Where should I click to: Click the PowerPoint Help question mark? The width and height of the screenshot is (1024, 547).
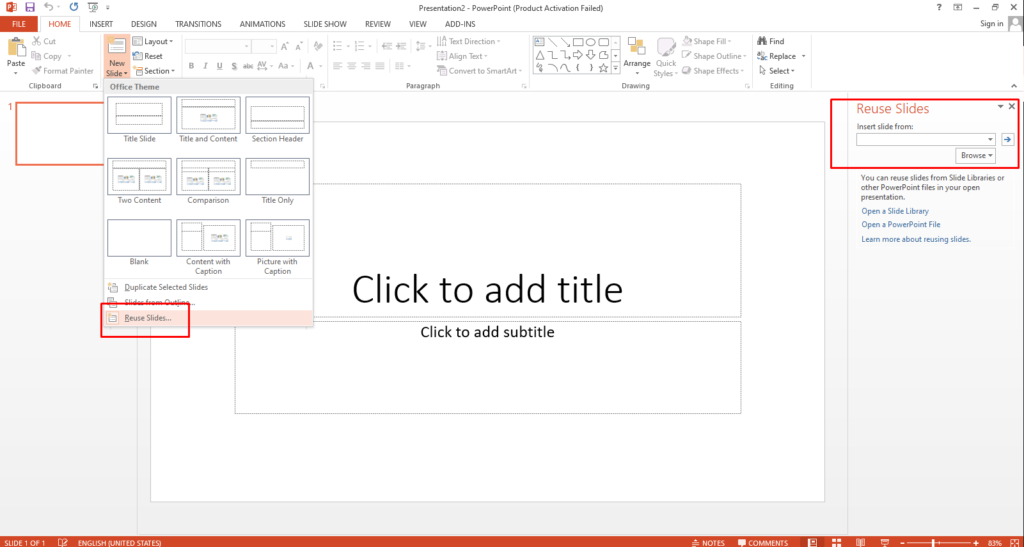pyautogui.click(x=938, y=8)
